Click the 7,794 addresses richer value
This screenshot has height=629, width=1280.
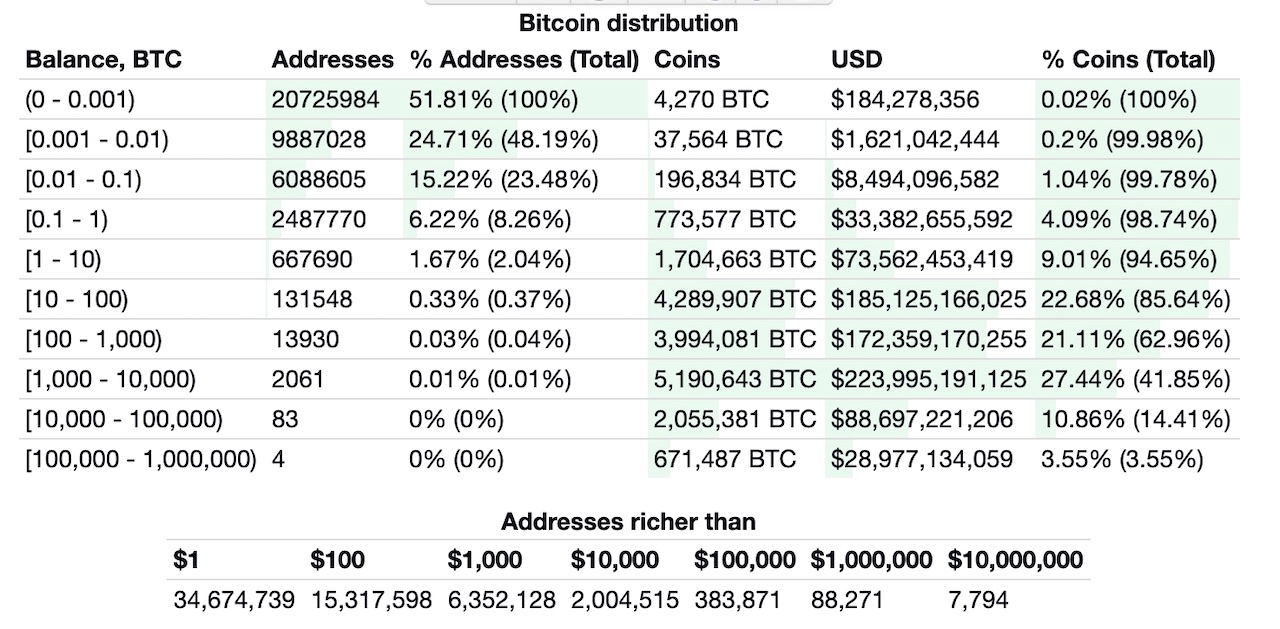tap(978, 600)
